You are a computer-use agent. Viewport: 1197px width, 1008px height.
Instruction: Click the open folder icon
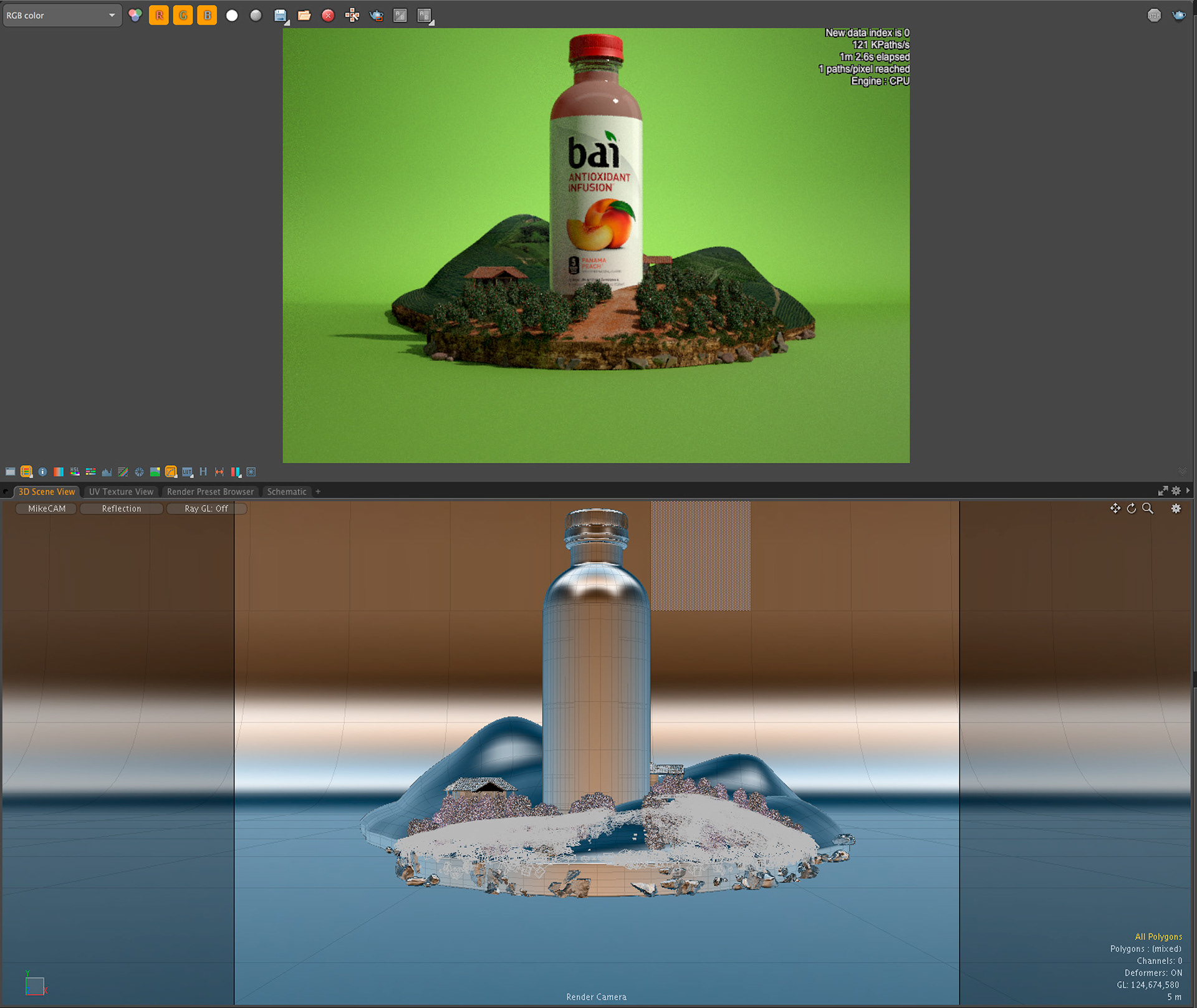(x=304, y=16)
